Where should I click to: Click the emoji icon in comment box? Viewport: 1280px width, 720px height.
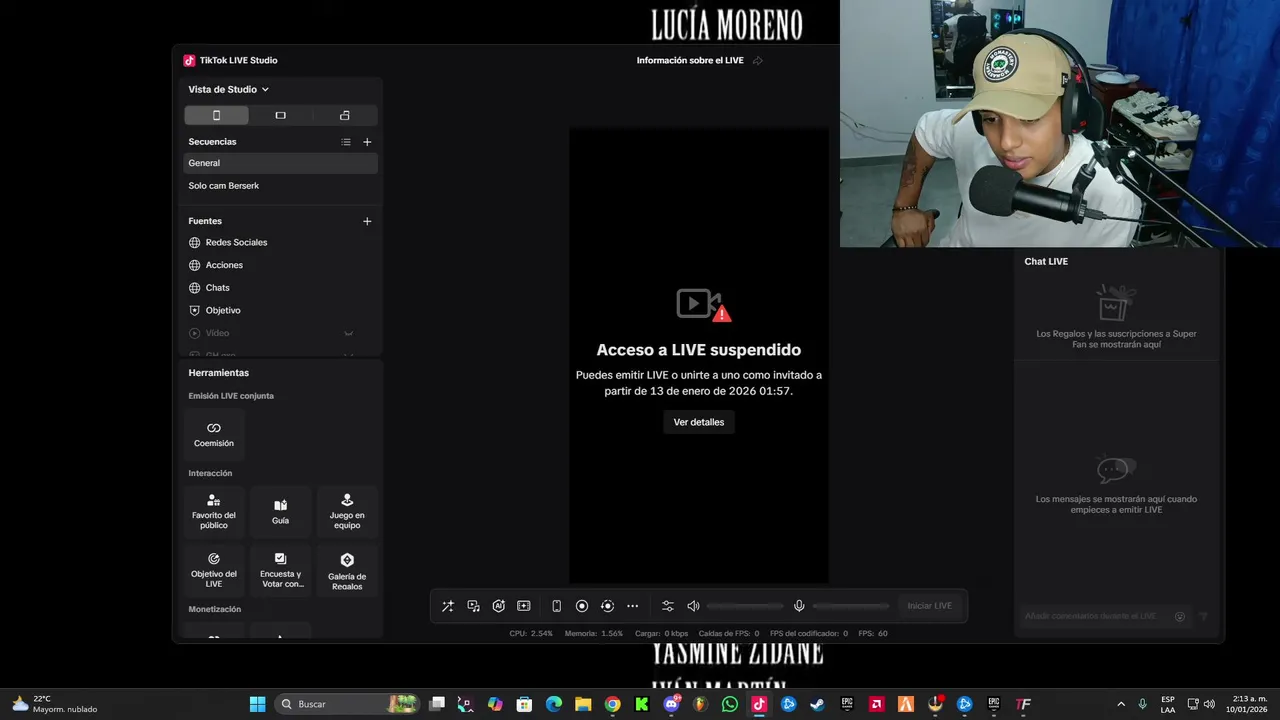tap(1180, 617)
